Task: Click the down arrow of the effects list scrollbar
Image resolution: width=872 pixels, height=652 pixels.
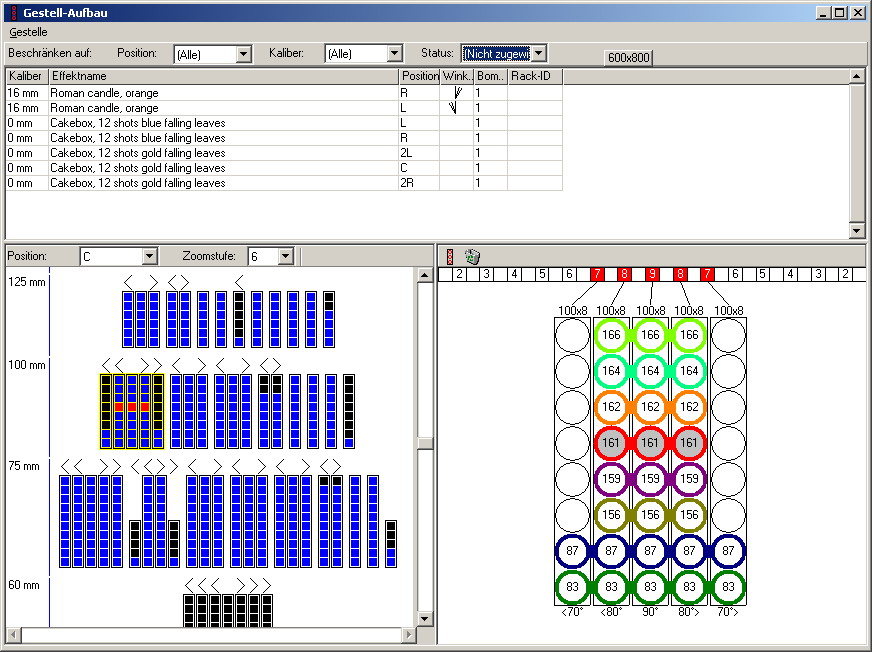Action: tap(857, 231)
